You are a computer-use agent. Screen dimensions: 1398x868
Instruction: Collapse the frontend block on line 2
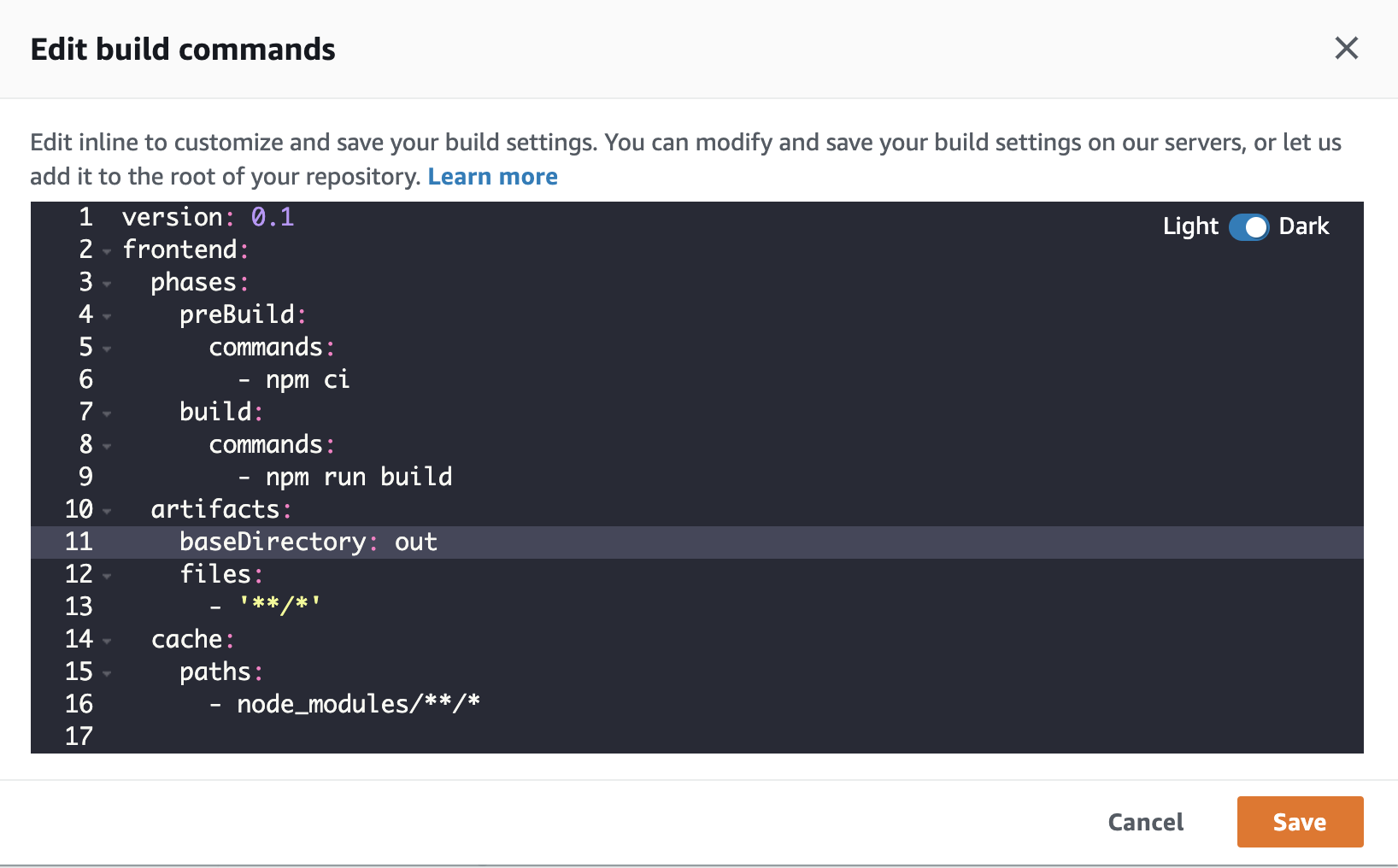107,251
